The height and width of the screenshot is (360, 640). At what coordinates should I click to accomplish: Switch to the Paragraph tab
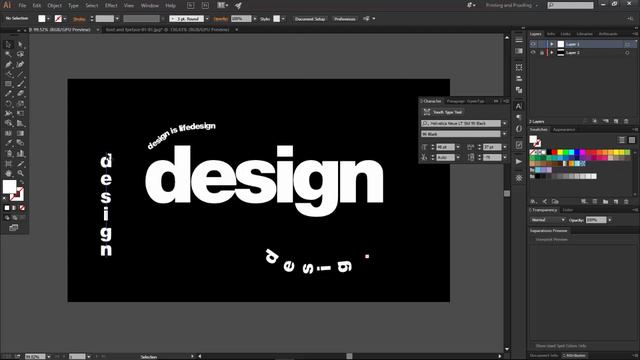pyautogui.click(x=455, y=101)
